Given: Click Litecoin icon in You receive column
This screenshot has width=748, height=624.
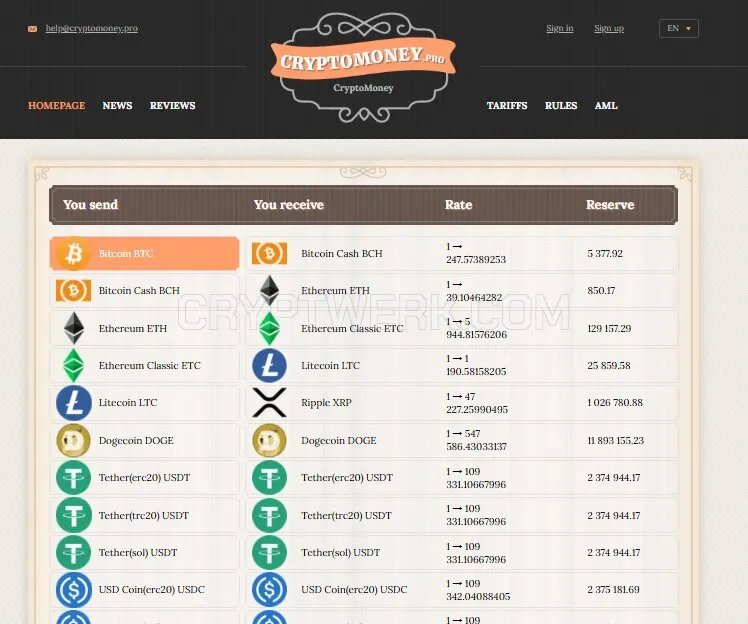Looking at the screenshot, I should (270, 365).
